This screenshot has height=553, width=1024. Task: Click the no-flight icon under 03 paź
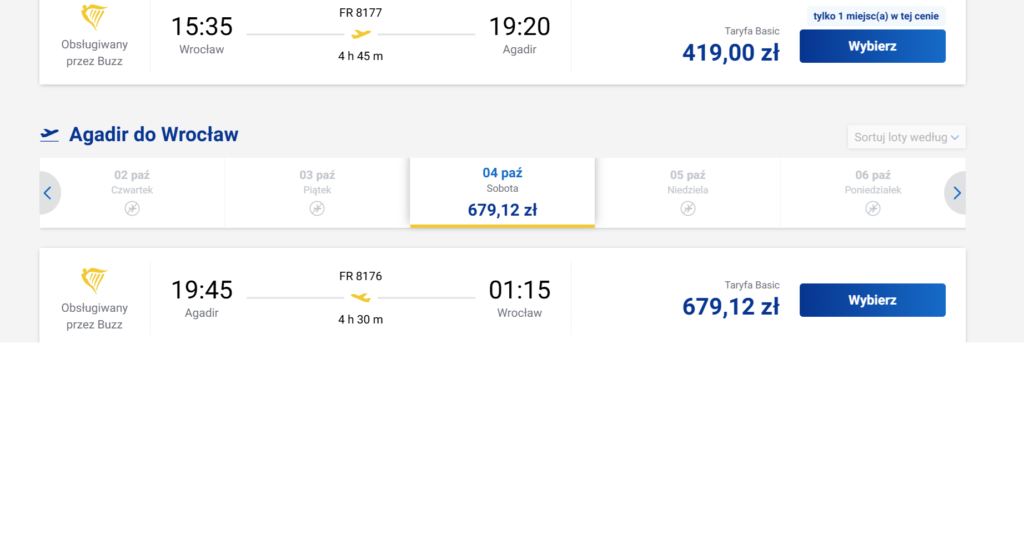pos(317,208)
